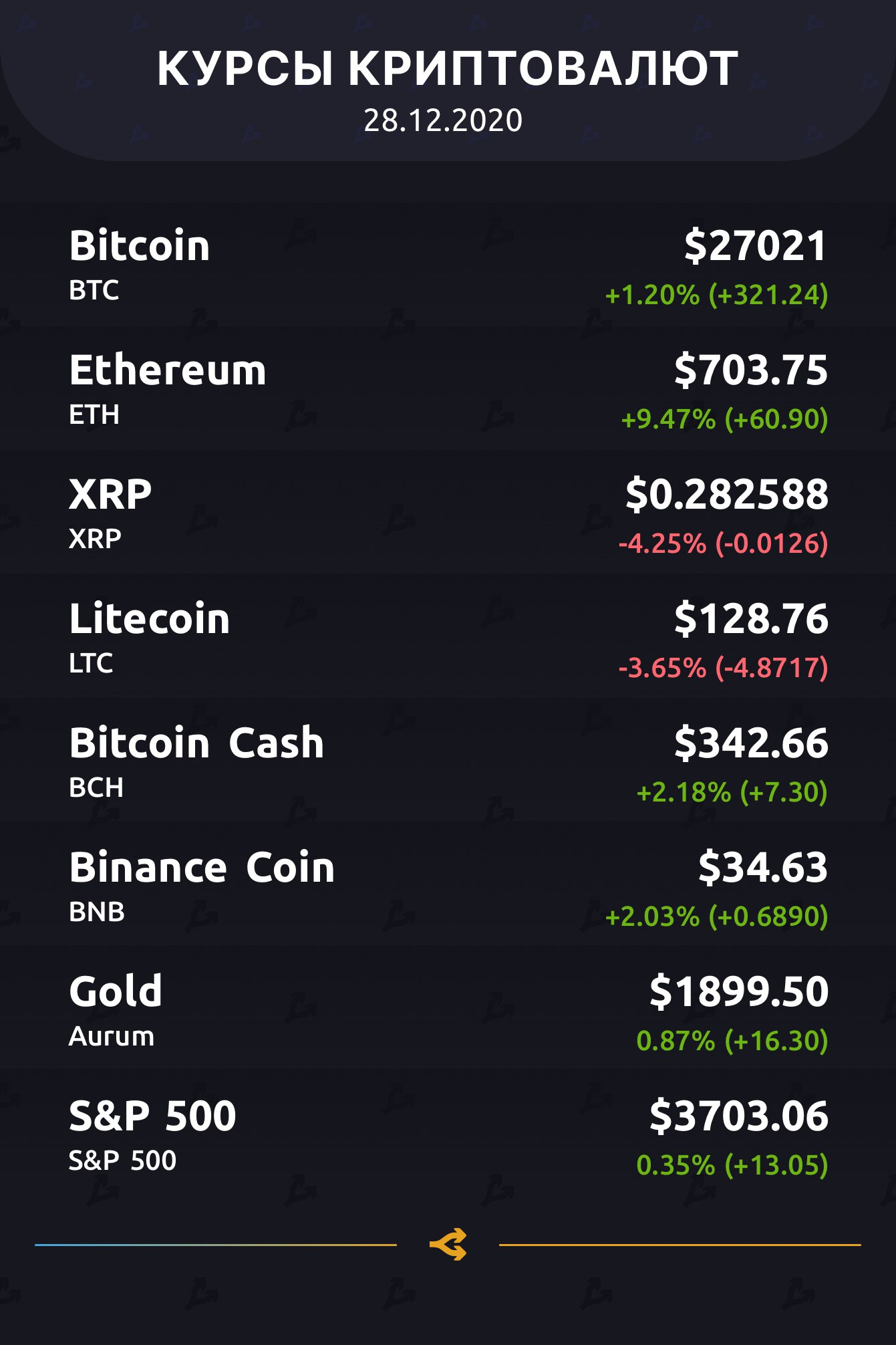The height and width of the screenshot is (1345, 896).
Task: Select the date 28.12.2020
Action: tap(443, 121)
